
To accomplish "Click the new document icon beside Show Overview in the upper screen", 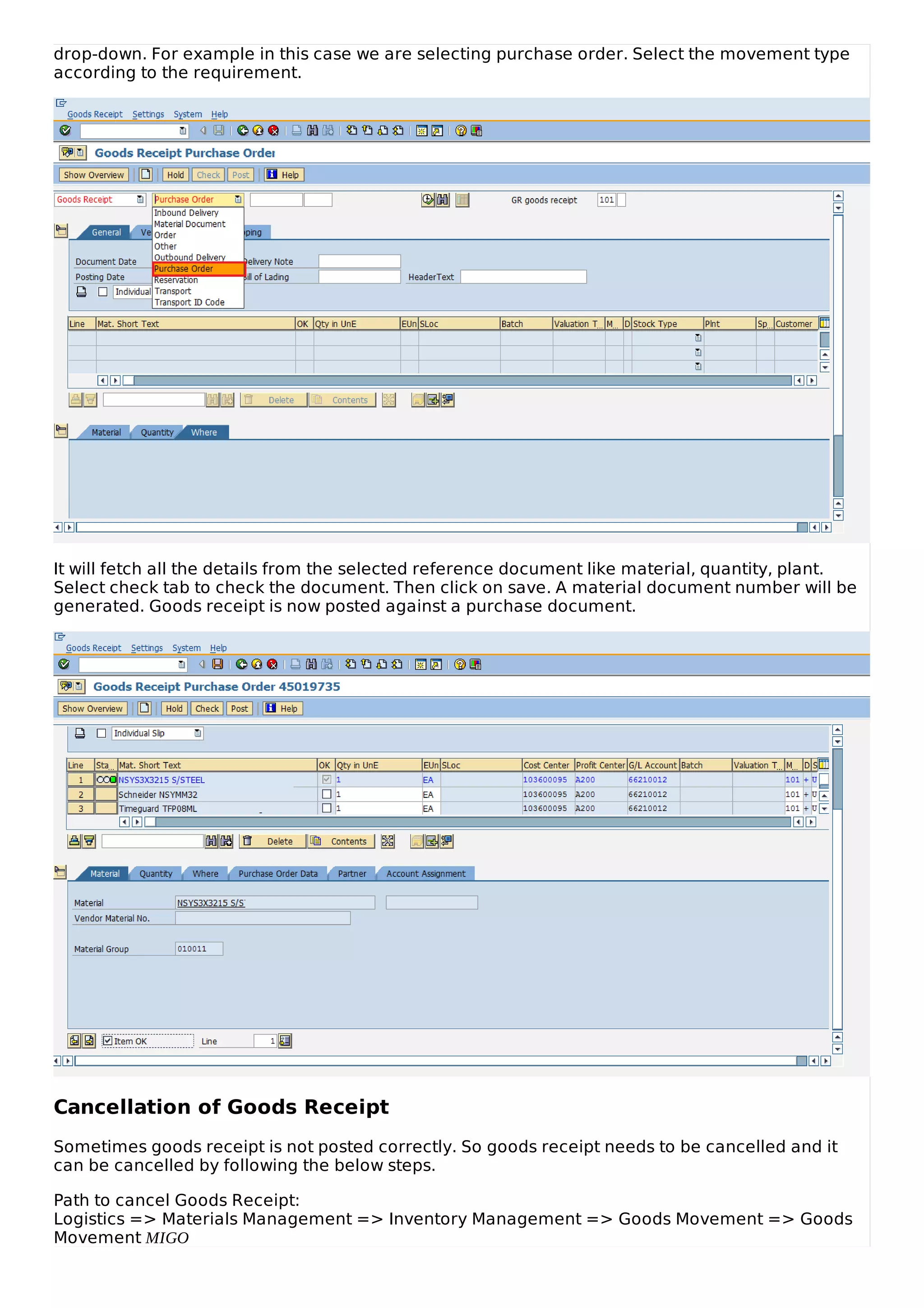I will point(146,174).
